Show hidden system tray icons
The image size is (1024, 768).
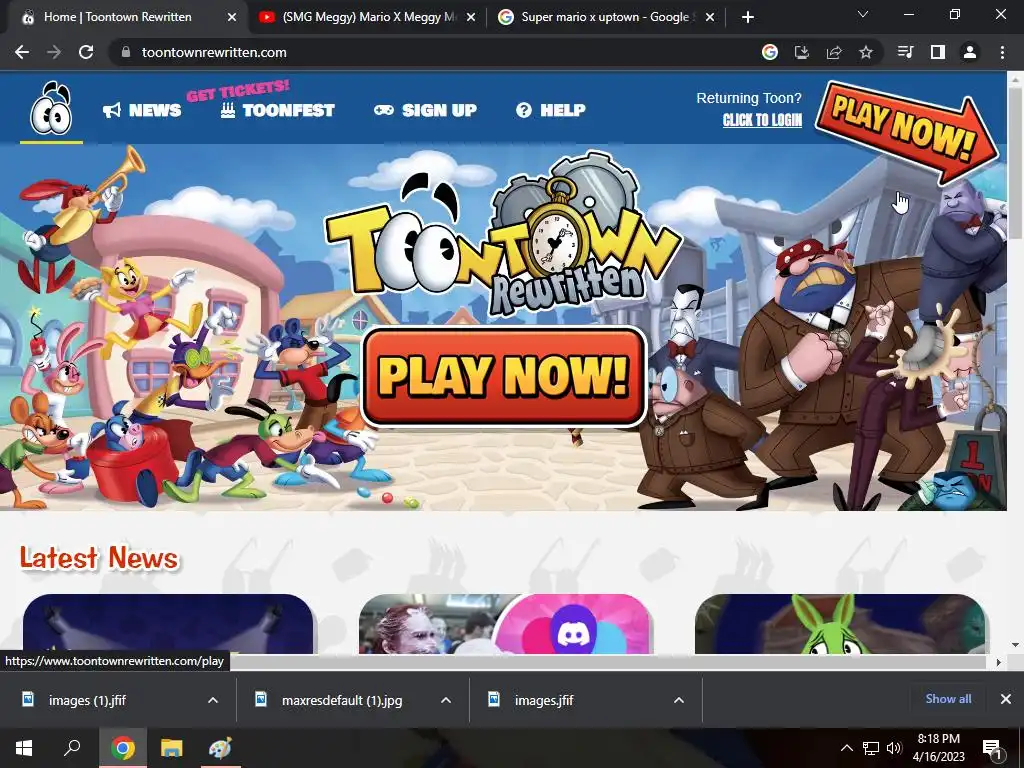point(846,748)
